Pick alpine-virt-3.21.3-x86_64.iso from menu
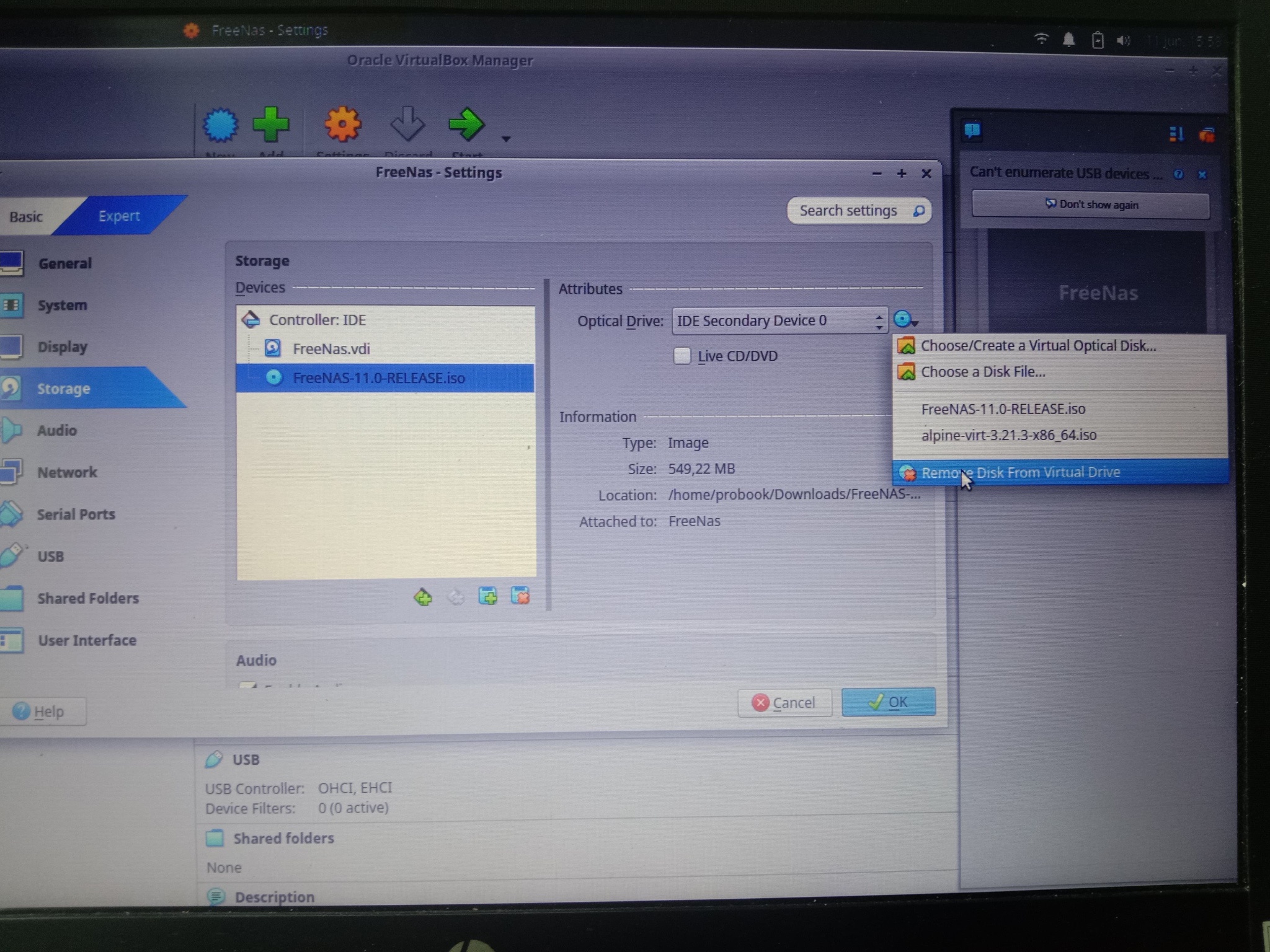Screen dimensions: 1270x952 click(x=1060, y=435)
